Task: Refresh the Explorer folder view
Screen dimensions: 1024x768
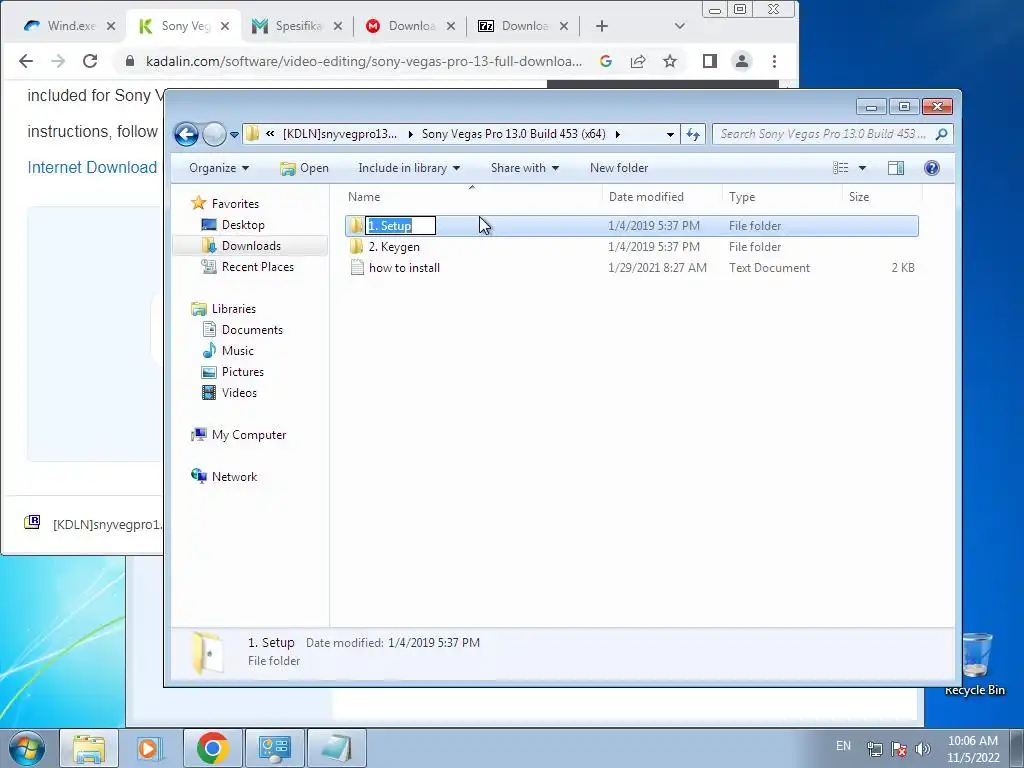Action: (692, 135)
